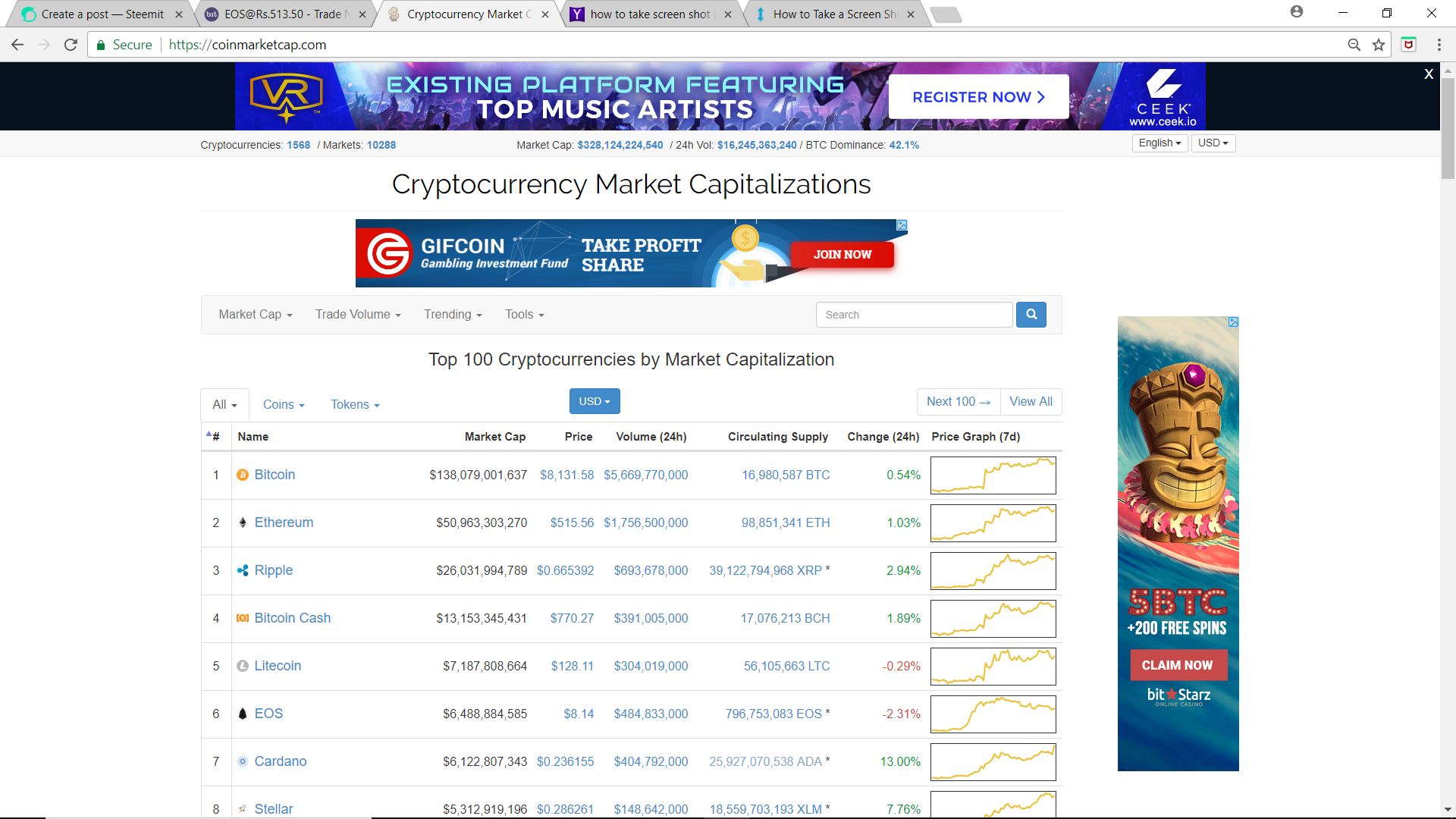Open the Tools dropdown

point(525,314)
